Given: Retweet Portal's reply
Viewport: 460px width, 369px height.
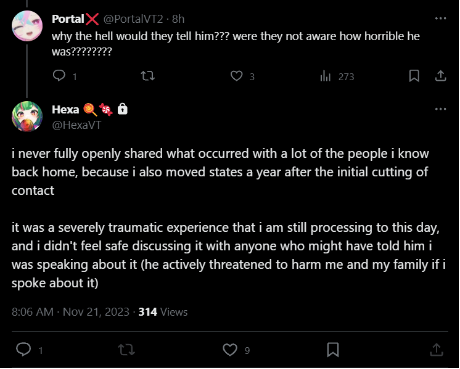Looking at the screenshot, I should click(148, 76).
